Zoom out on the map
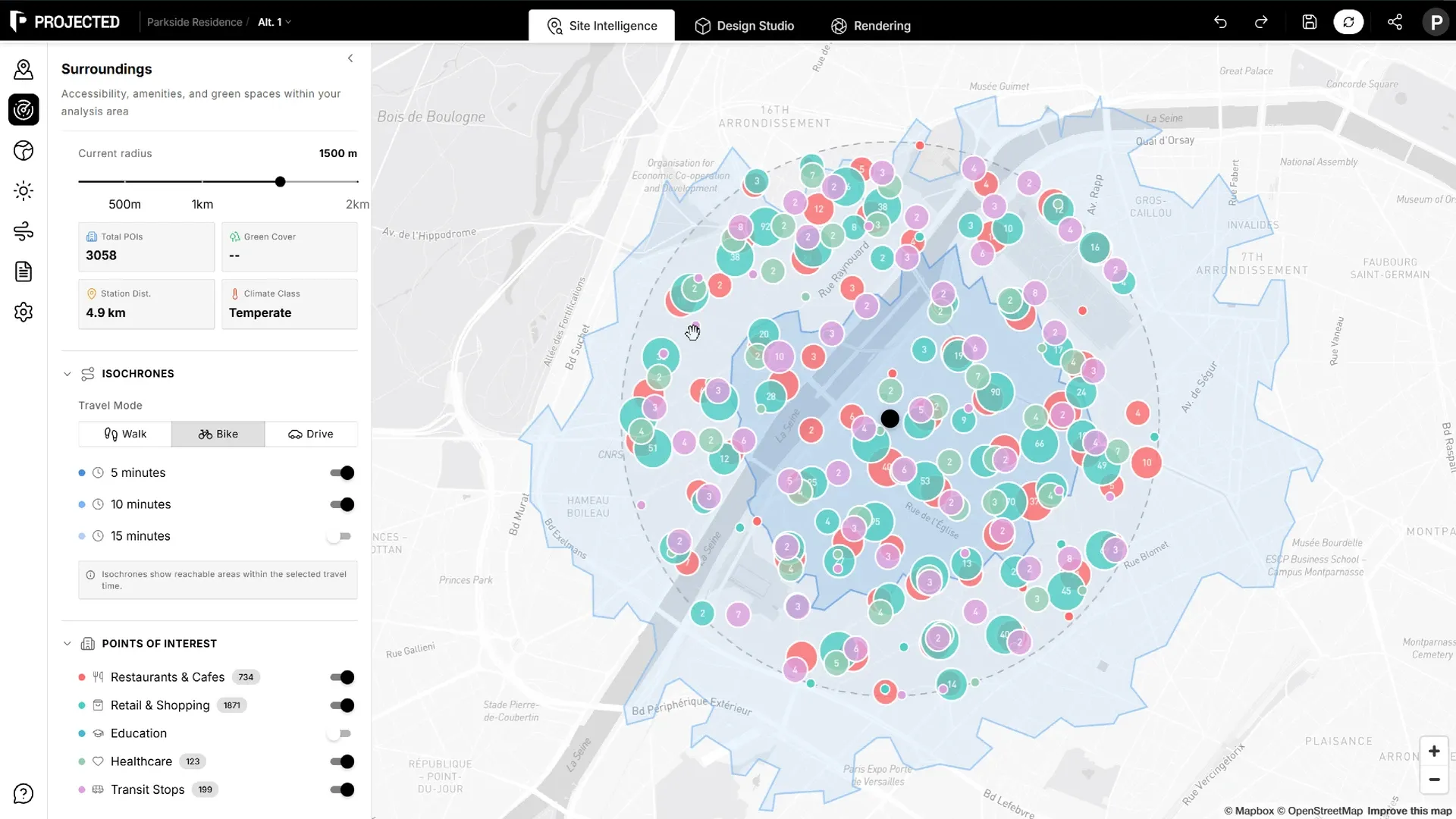This screenshot has width=1456, height=819. pyautogui.click(x=1434, y=780)
